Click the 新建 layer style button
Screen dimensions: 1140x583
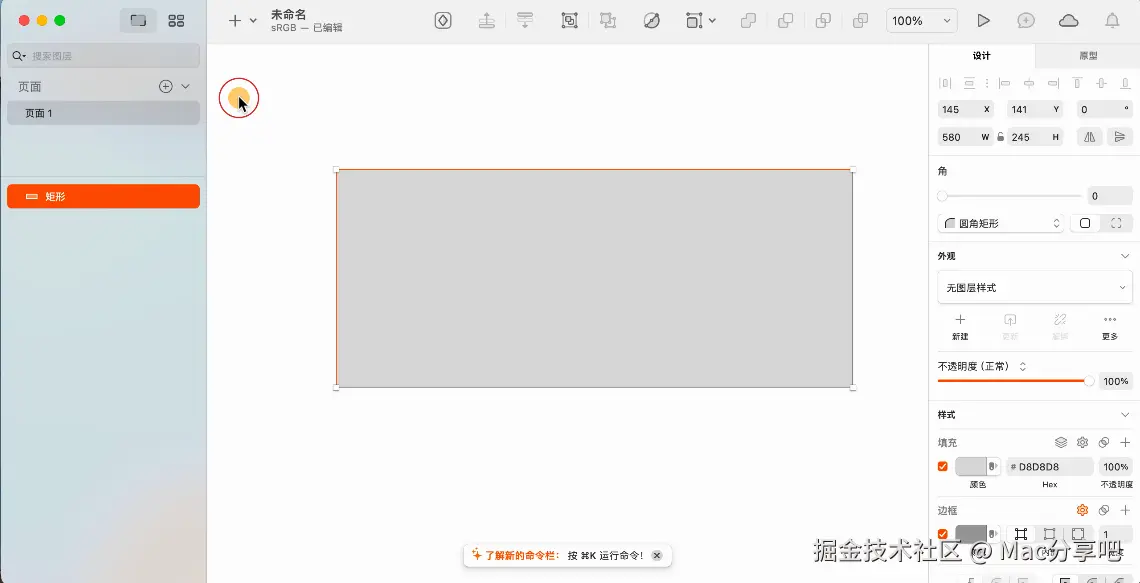[x=960, y=326]
